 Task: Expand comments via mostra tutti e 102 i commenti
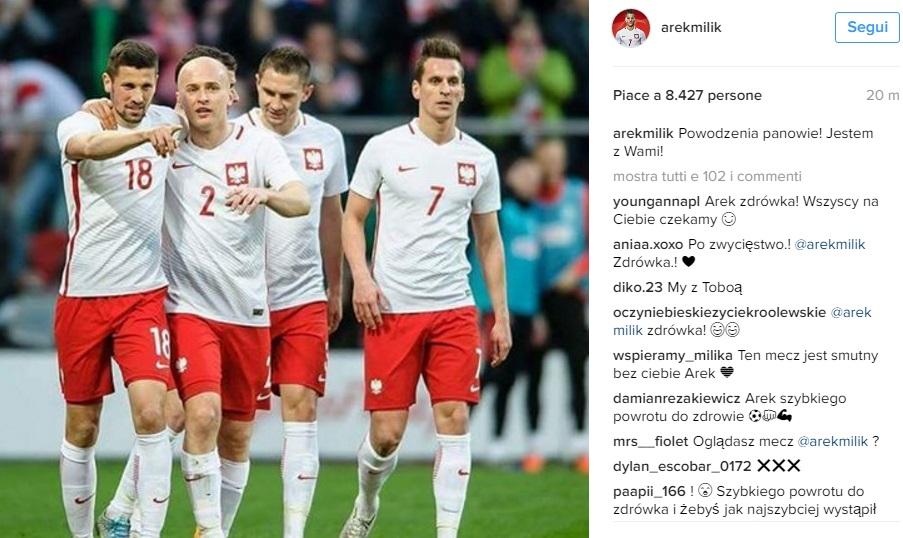707,176
